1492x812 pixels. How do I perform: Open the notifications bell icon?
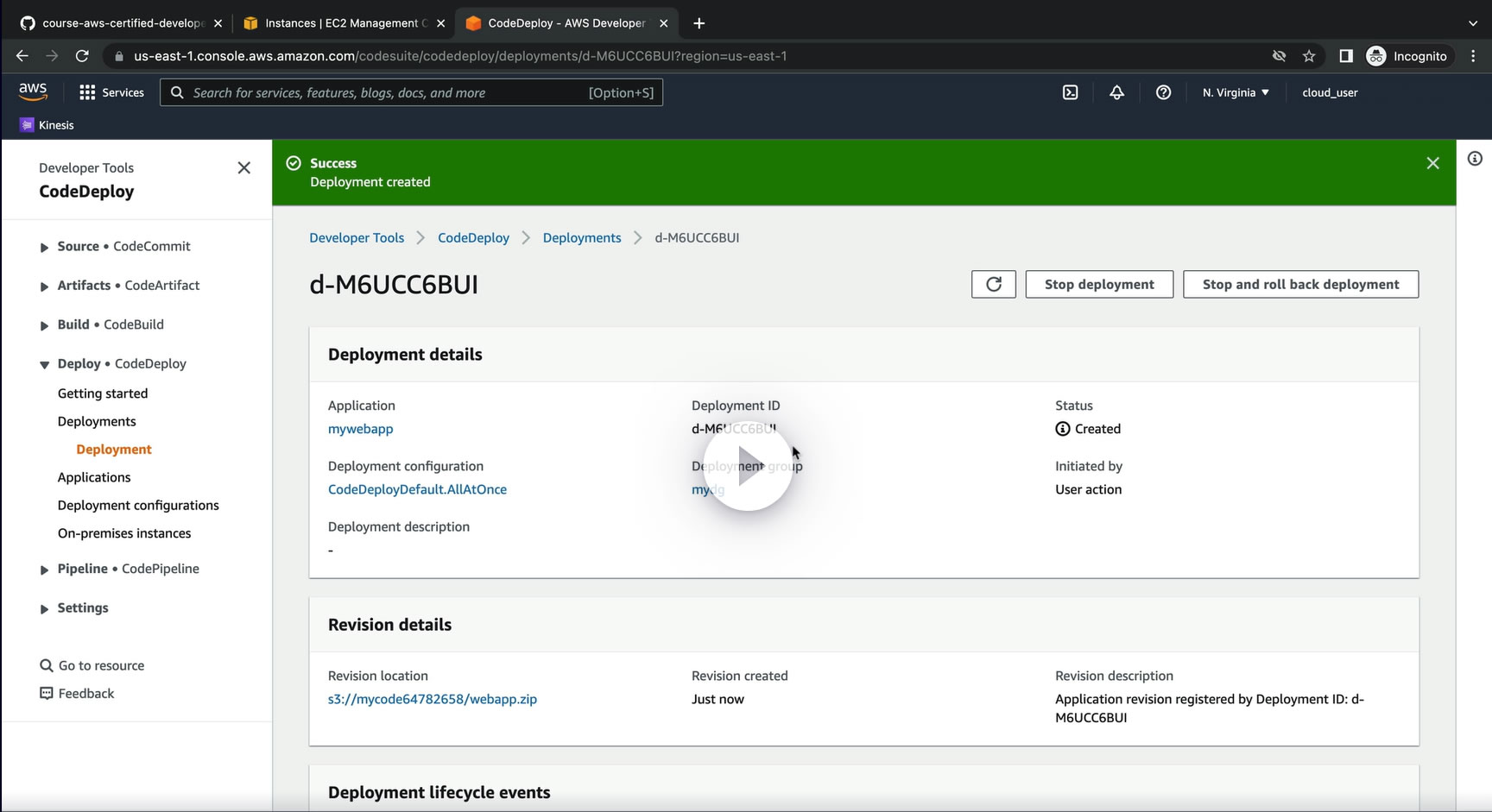coord(1116,92)
